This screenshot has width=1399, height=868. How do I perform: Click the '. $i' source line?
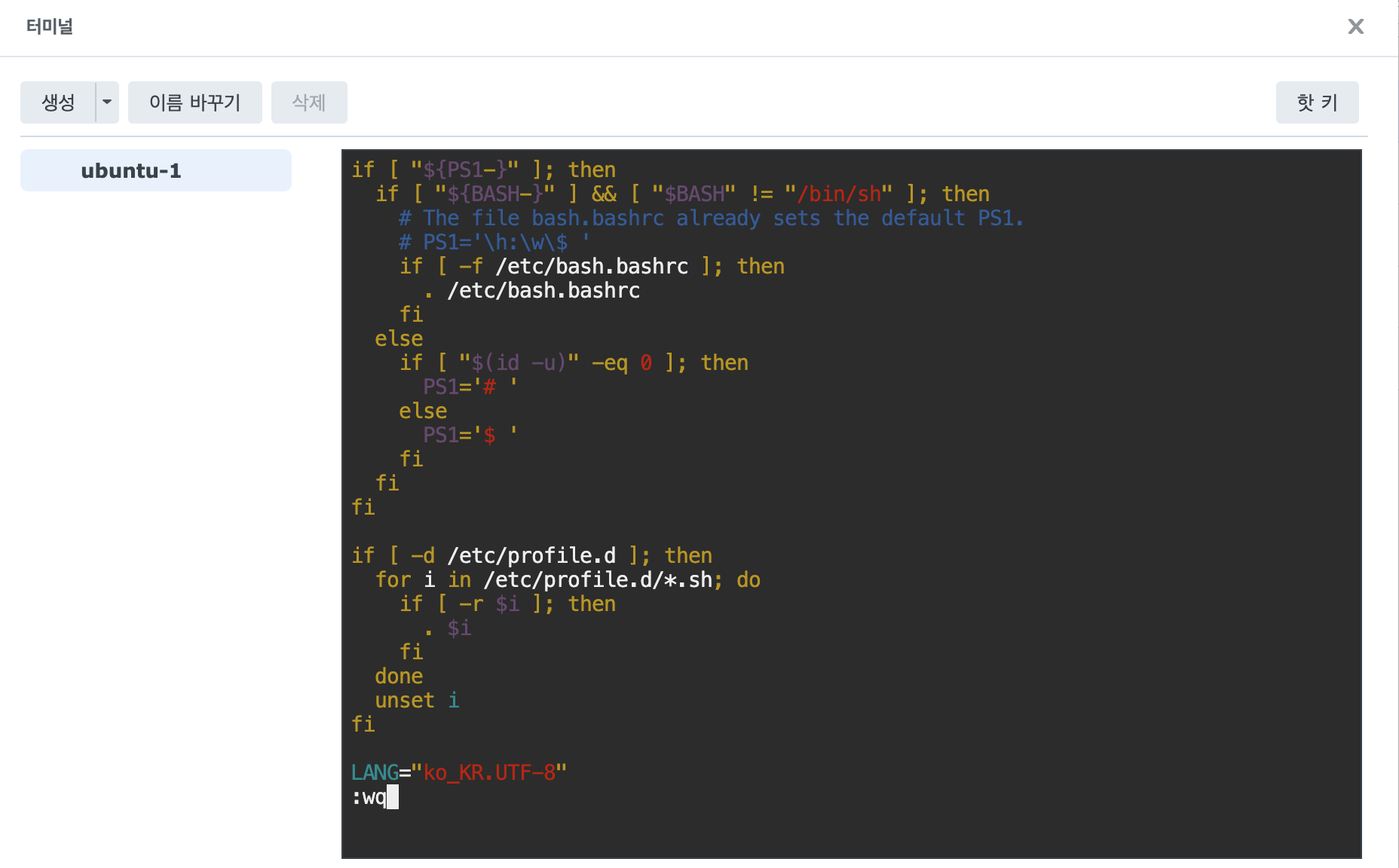(447, 628)
